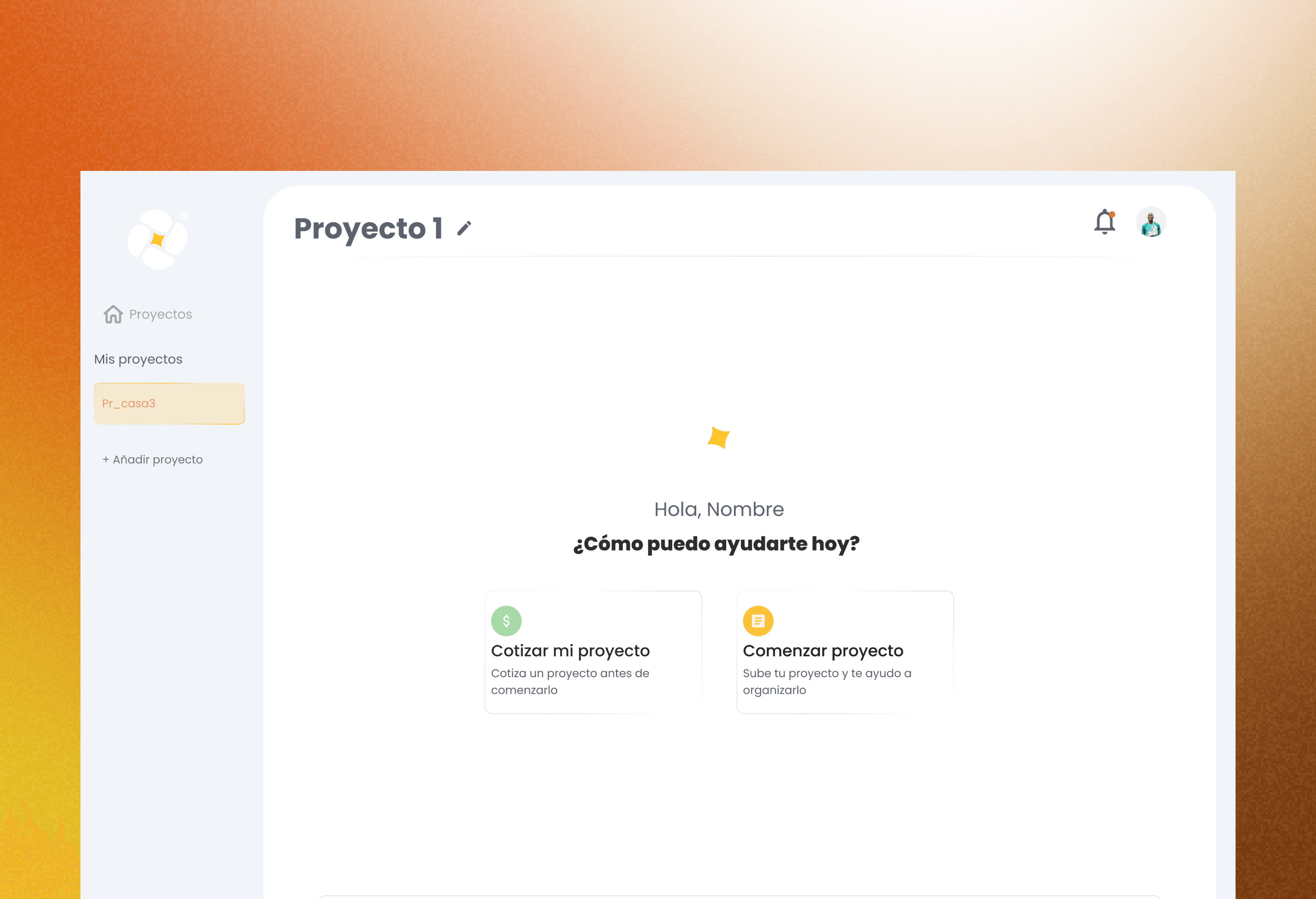Add a project with Añadir proyecto

pos(152,460)
